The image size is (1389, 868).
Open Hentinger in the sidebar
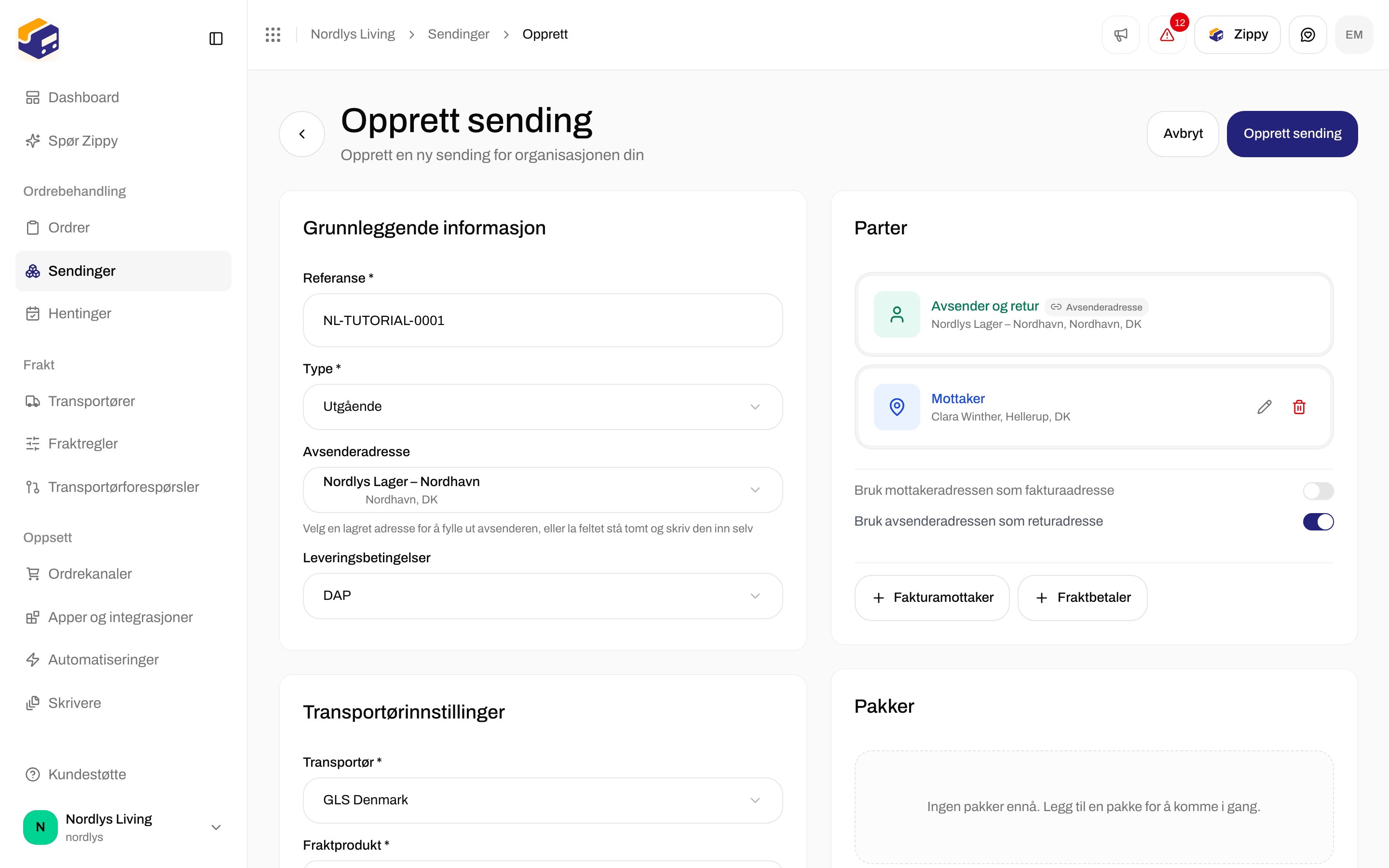click(123, 313)
